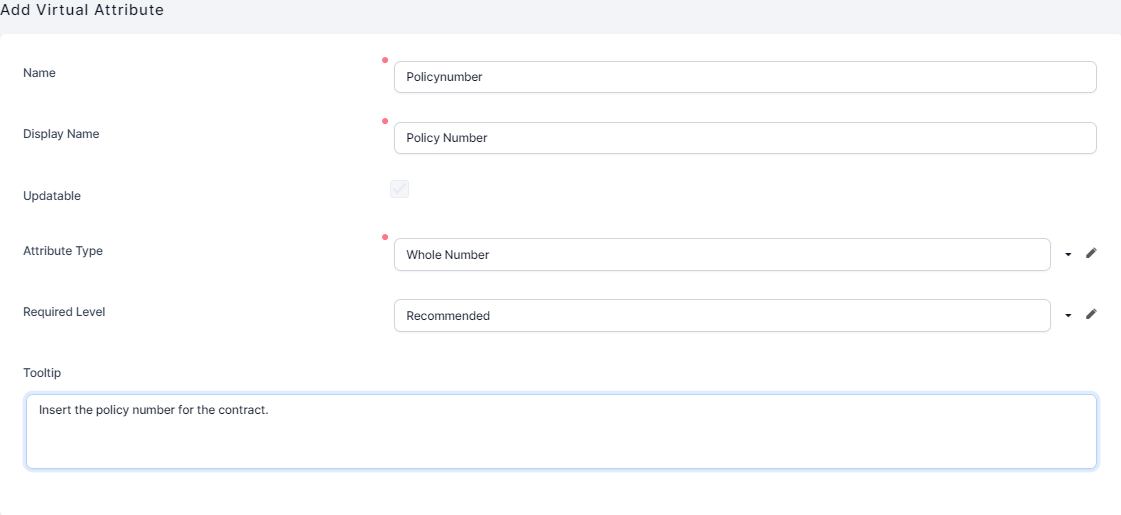
Task: Open the Attribute Type dropdown arrow
Action: click(1068, 255)
